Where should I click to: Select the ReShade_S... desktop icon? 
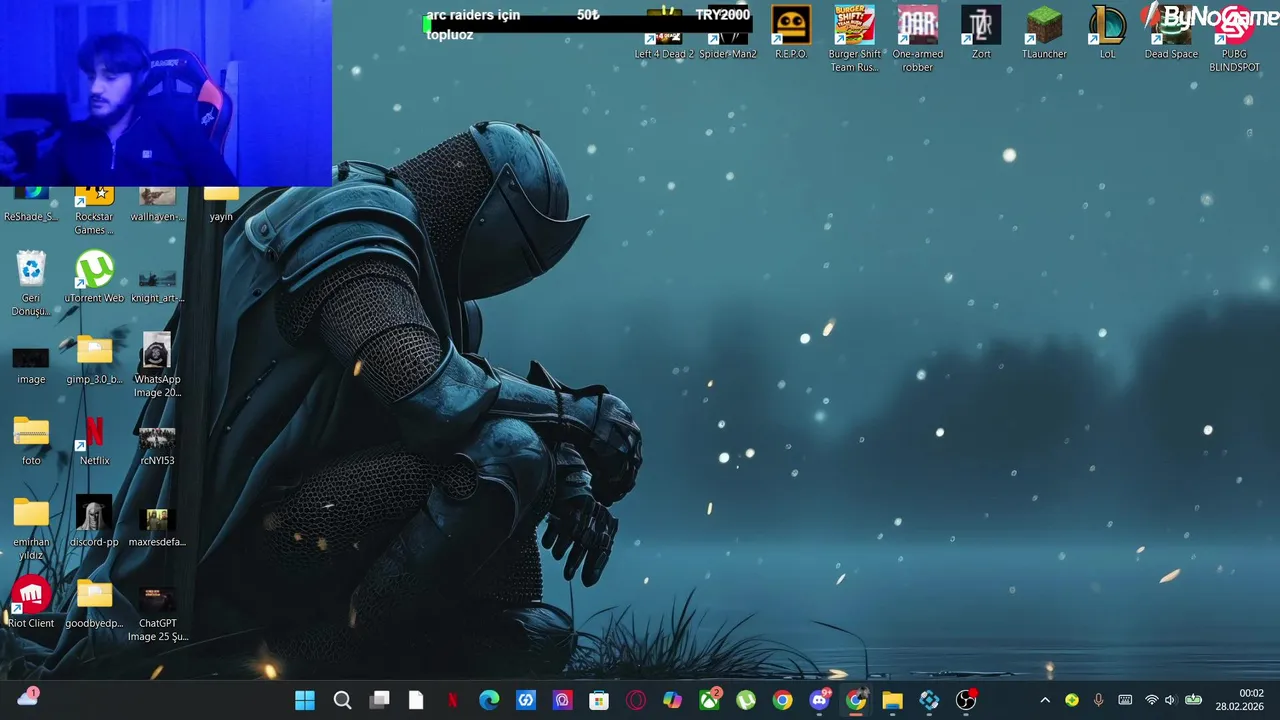click(x=31, y=205)
